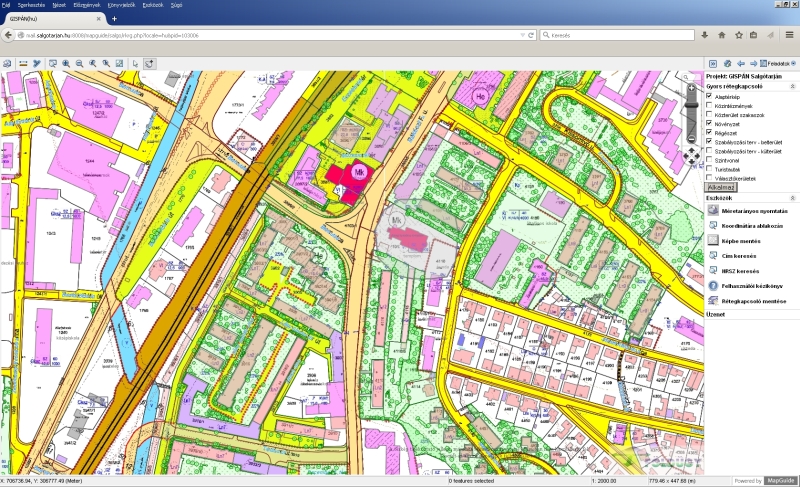Enable the Közintézmények layer checkbox

tap(709, 105)
